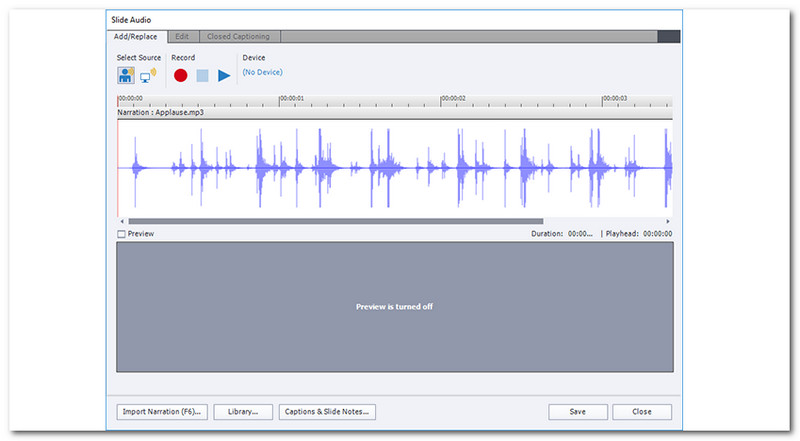800x441 pixels.
Task: Open the Library... button
Action: (x=243, y=411)
